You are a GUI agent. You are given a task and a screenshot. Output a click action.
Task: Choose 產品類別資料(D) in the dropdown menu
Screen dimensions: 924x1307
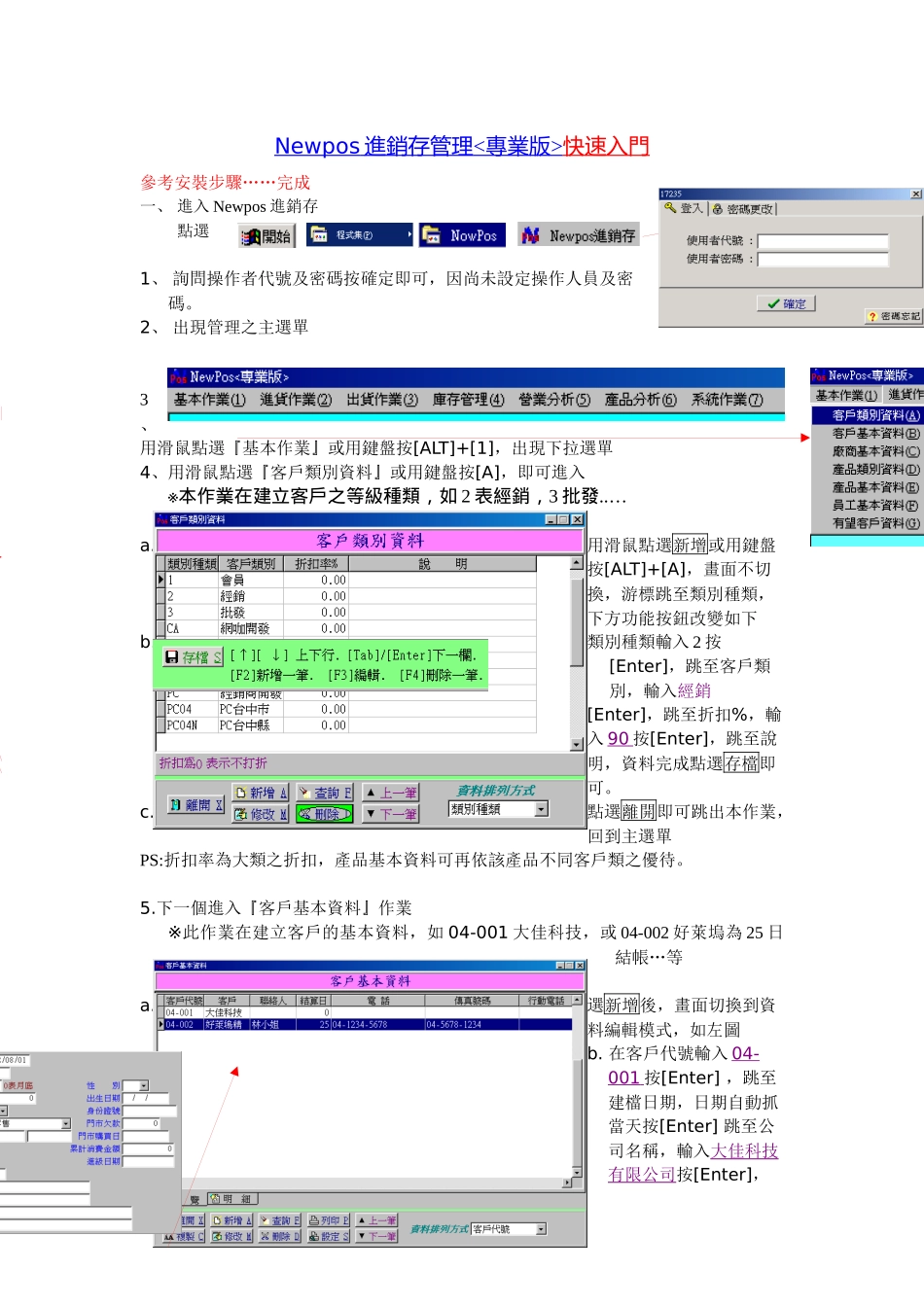coord(868,470)
